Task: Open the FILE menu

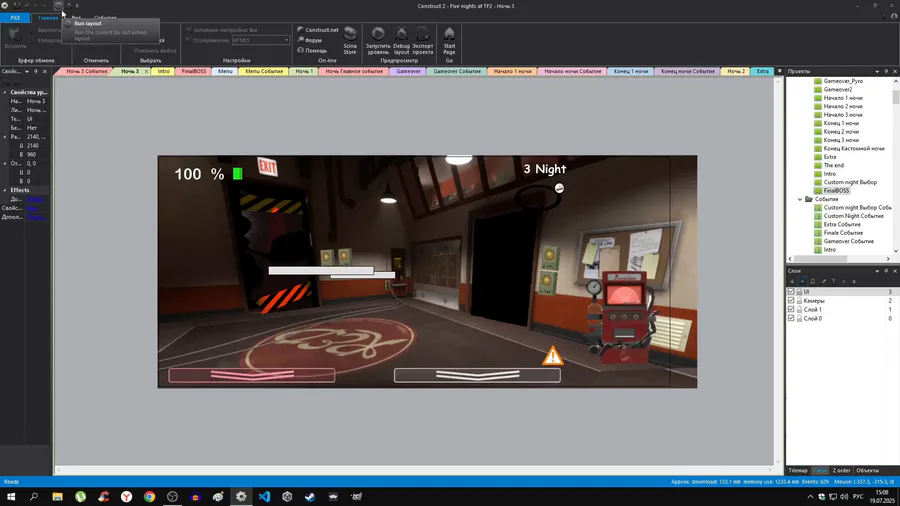Action: pyautogui.click(x=15, y=18)
